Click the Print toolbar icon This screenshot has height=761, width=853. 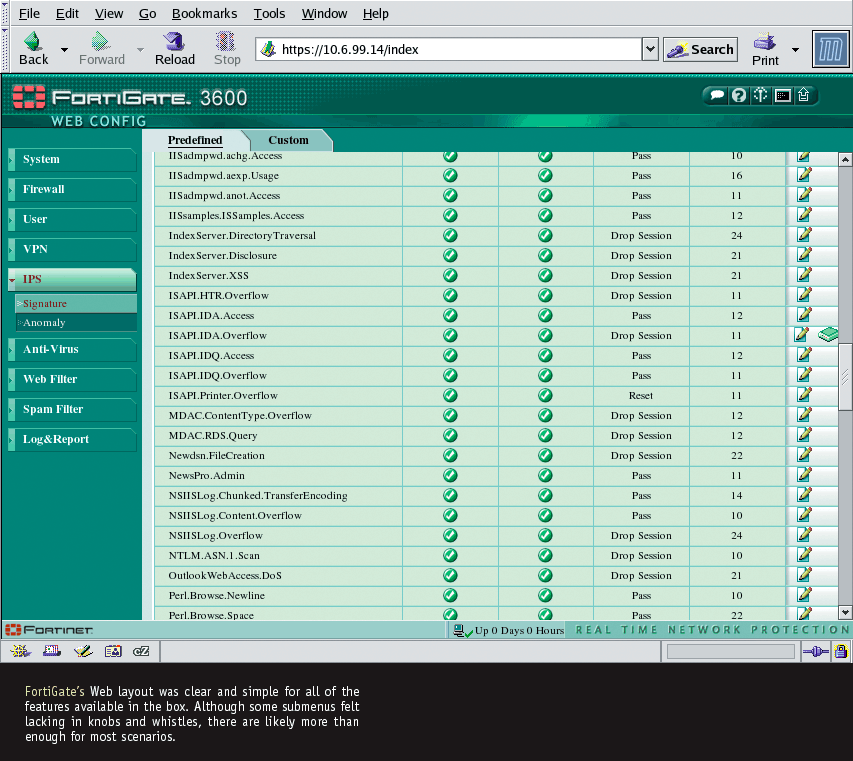(x=765, y=48)
